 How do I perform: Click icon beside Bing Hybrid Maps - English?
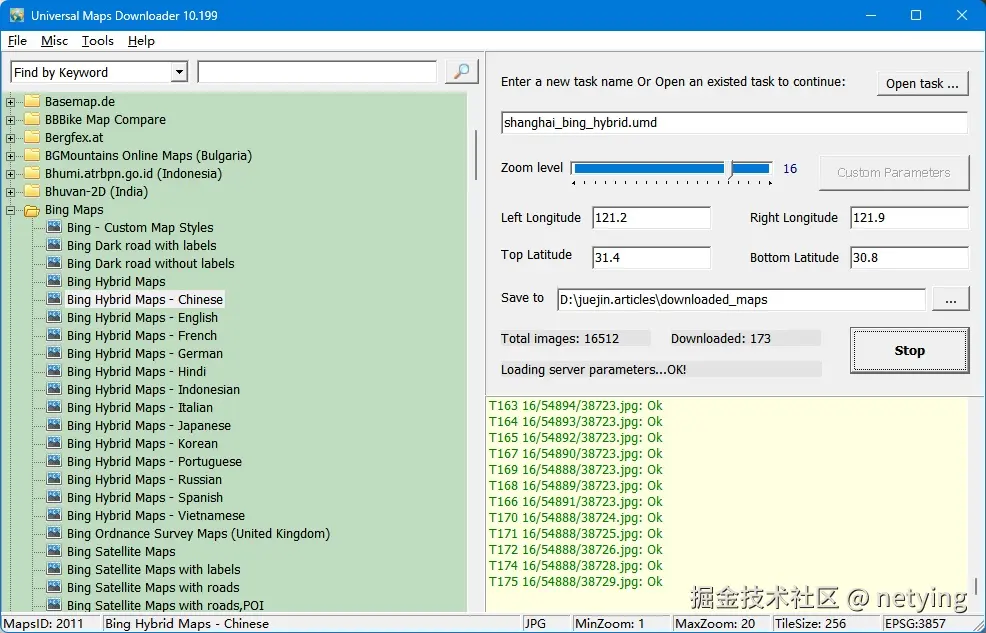[x=54, y=317]
